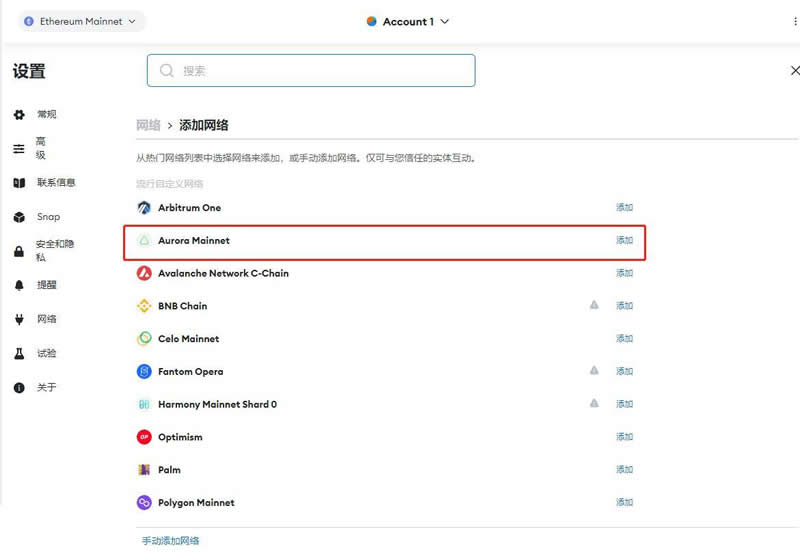800x558 pixels.
Task: Click the lock icon beside 安全和隐私
Action: [19, 251]
